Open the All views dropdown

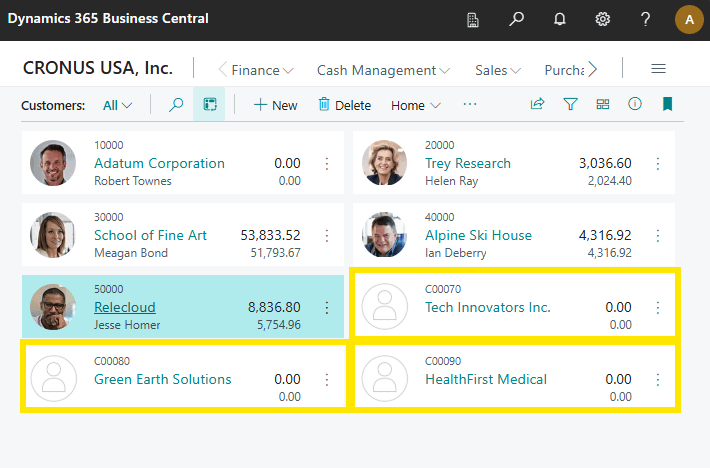[x=118, y=105]
